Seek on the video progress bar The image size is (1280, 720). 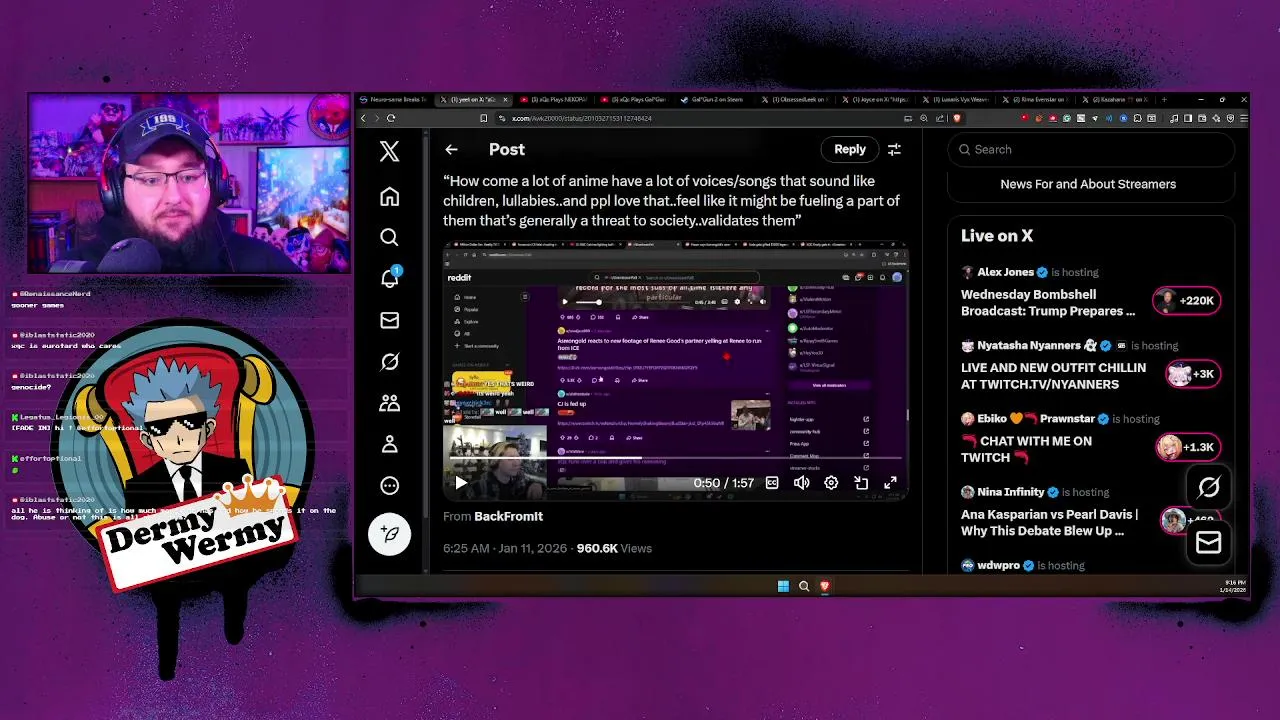click(675, 459)
